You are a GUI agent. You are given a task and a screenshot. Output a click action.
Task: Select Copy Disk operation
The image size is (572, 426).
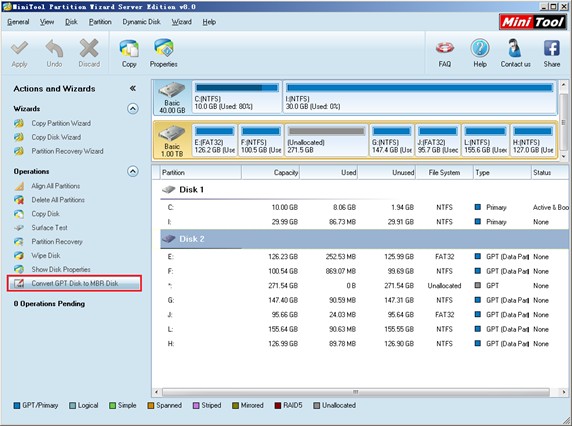coord(45,214)
